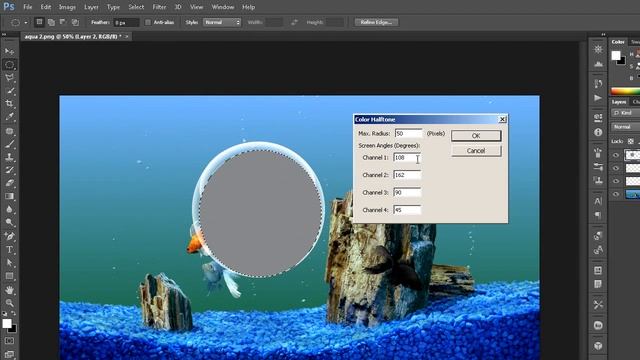Hide the bottom blue background layer

point(616,194)
